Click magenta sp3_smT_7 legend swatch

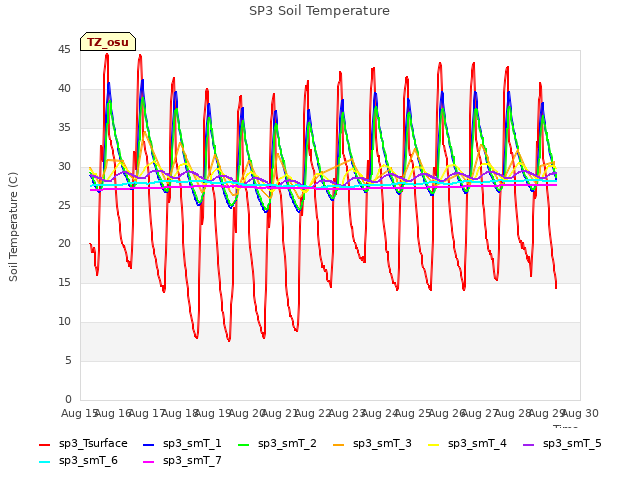(x=149, y=462)
